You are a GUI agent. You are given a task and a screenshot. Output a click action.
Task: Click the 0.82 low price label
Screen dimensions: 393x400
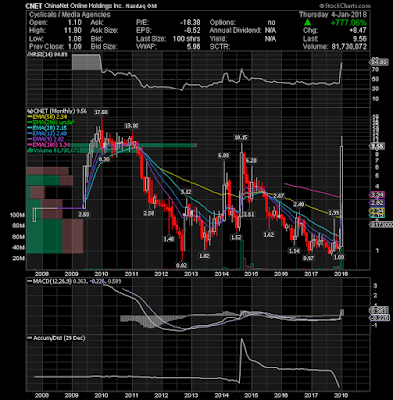click(x=182, y=266)
